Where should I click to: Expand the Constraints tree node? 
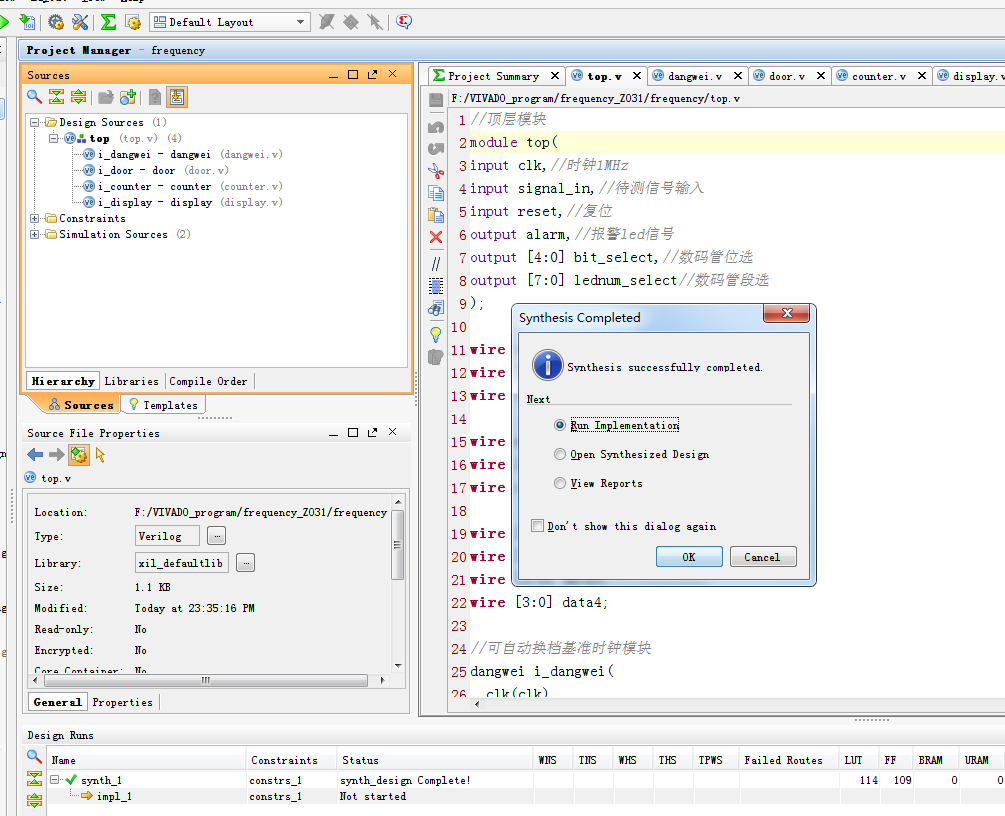click(35, 218)
